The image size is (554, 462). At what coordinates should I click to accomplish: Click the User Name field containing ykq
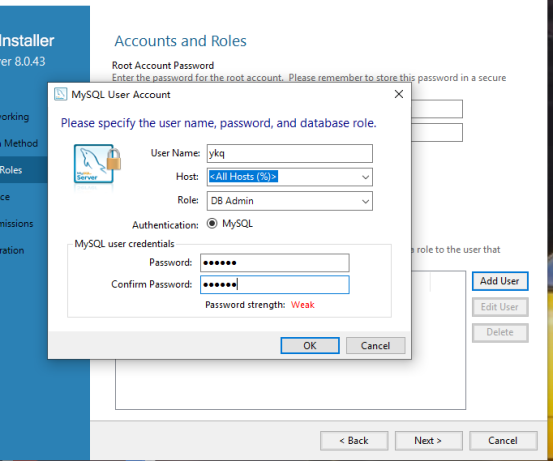[x=289, y=154]
